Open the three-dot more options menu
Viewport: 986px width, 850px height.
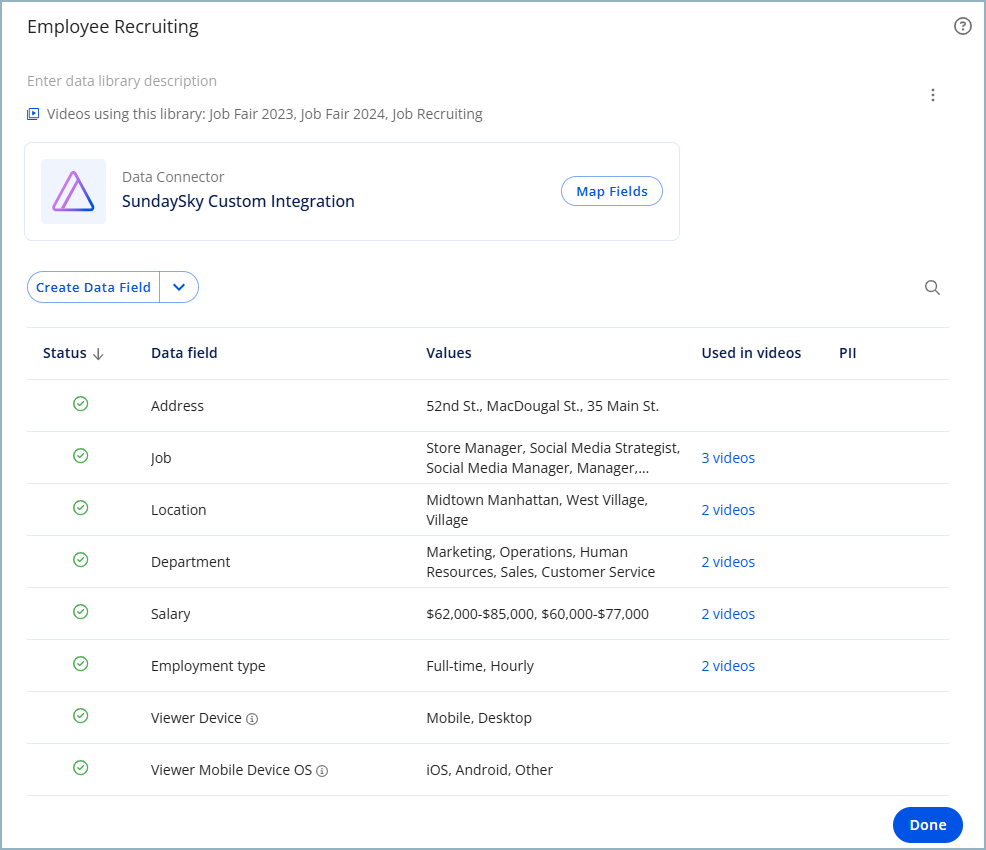pyautogui.click(x=933, y=95)
